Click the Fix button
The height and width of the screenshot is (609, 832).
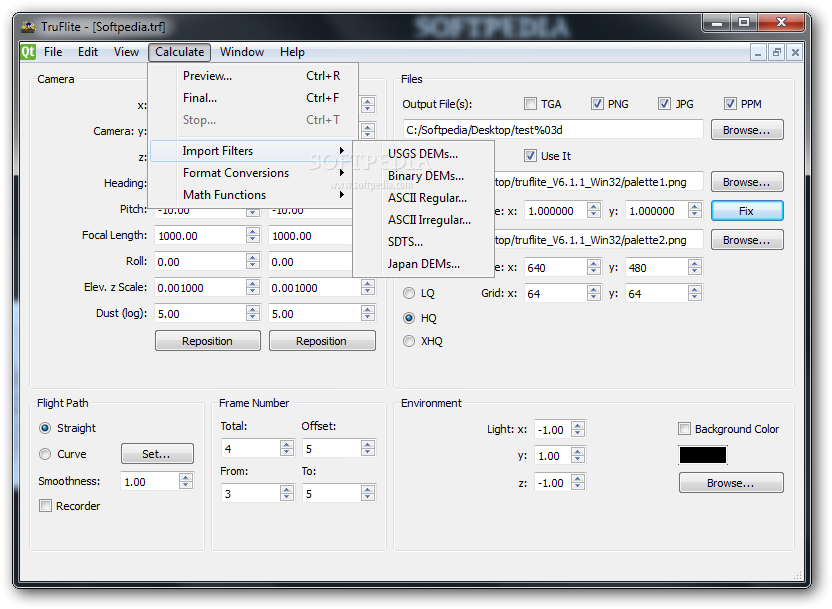(x=747, y=211)
